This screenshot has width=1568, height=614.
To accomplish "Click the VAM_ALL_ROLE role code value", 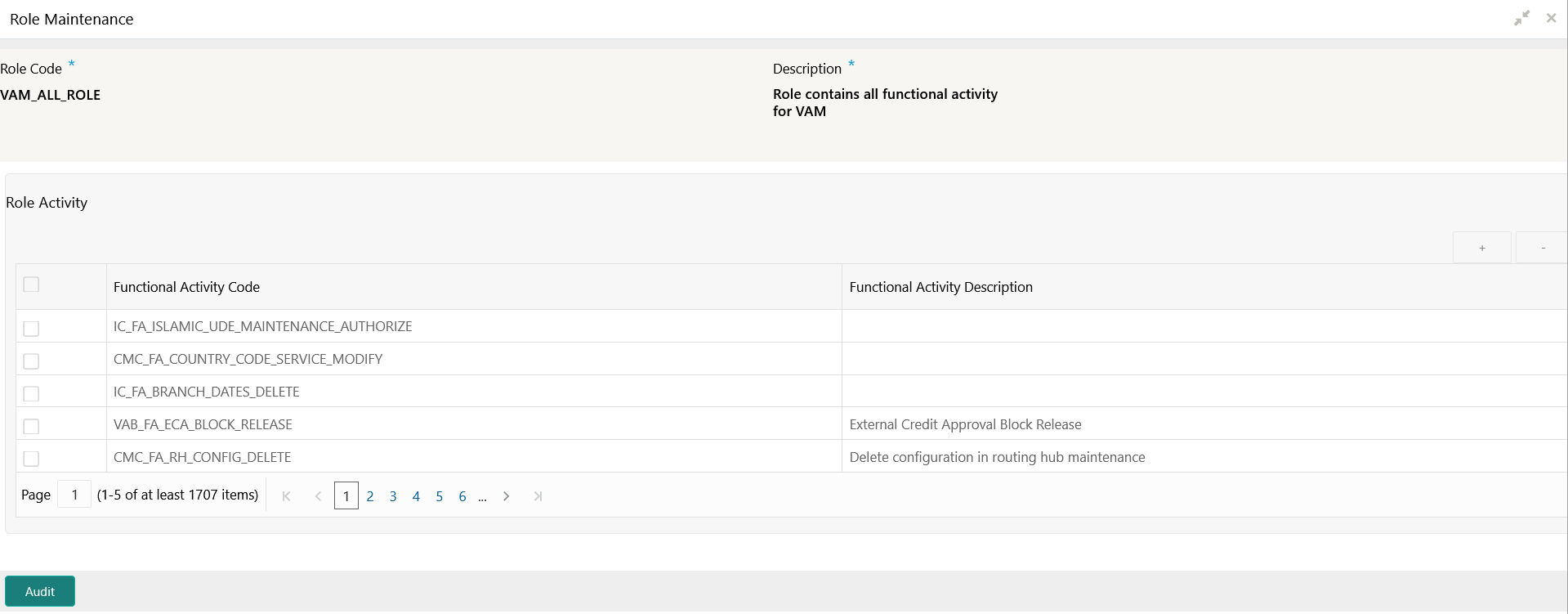I will pos(51,95).
